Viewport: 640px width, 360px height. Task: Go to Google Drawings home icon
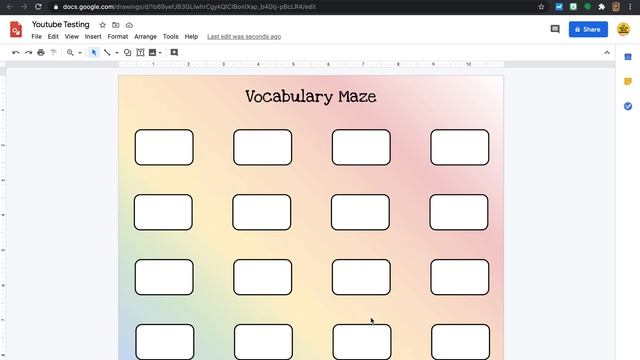pos(16,29)
